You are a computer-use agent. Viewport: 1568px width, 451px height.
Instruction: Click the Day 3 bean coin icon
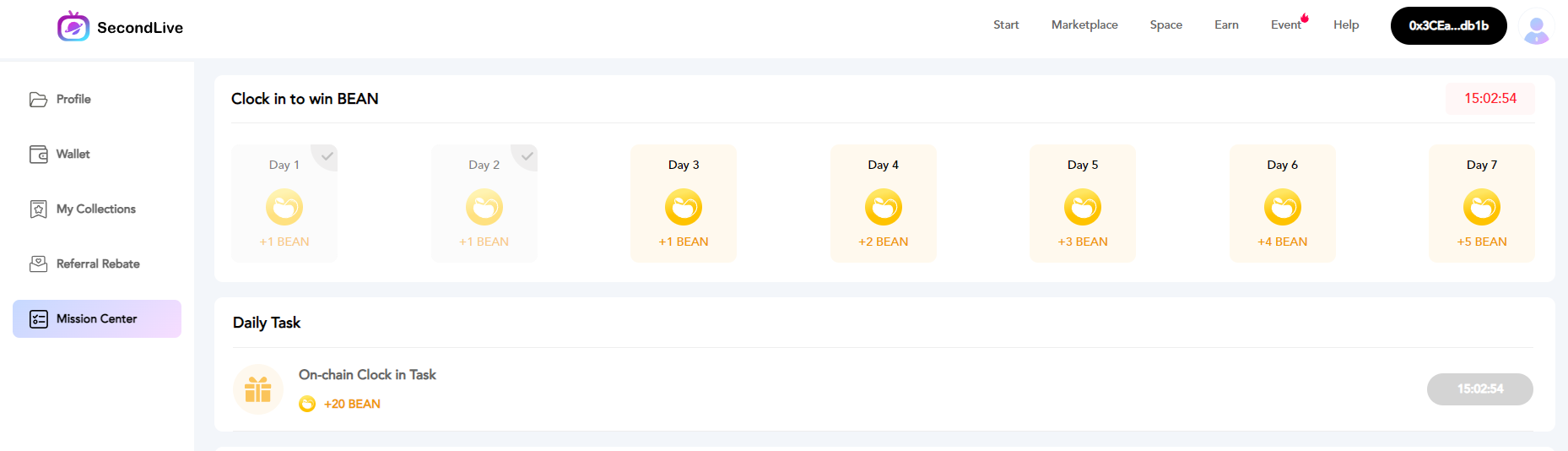point(684,207)
